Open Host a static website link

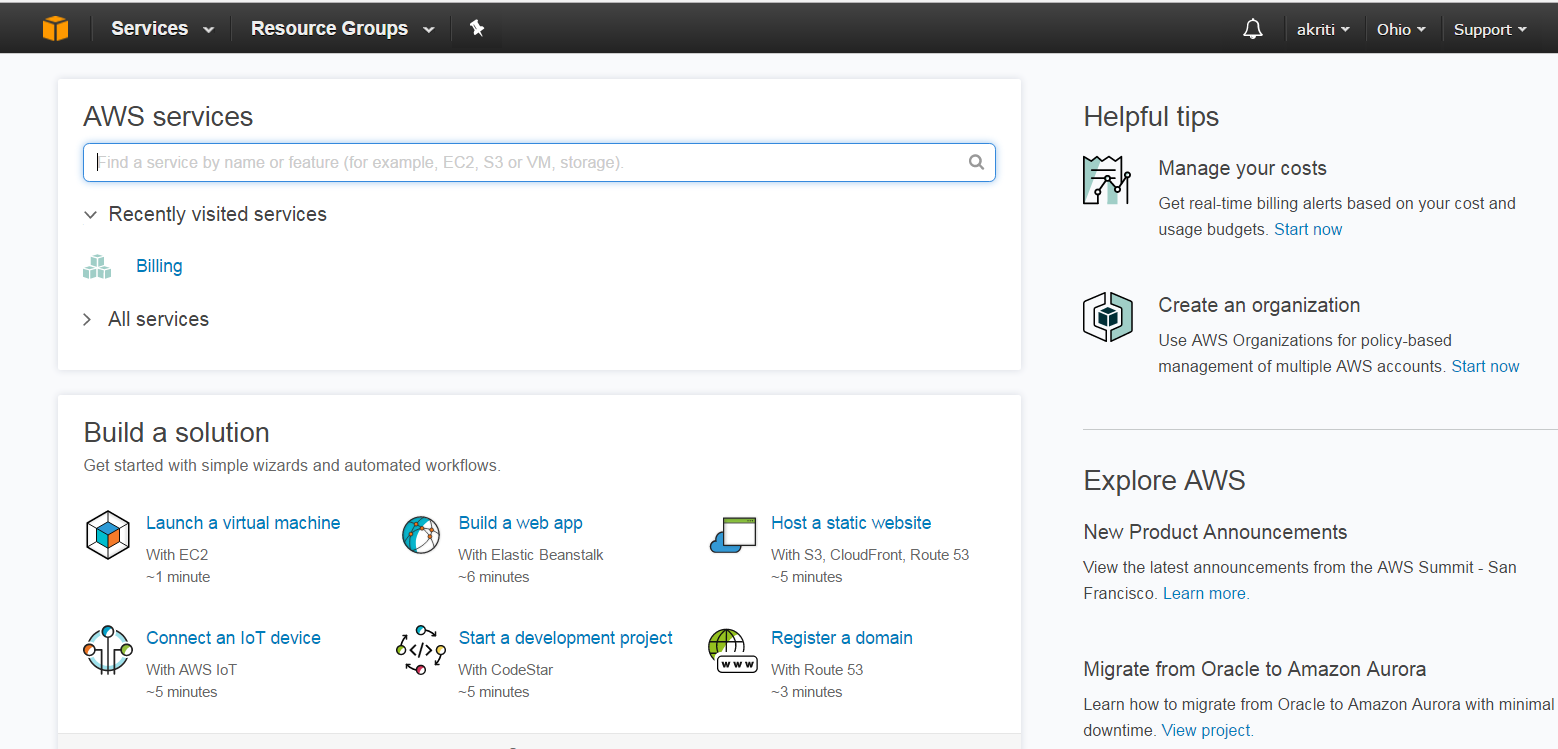tap(851, 523)
